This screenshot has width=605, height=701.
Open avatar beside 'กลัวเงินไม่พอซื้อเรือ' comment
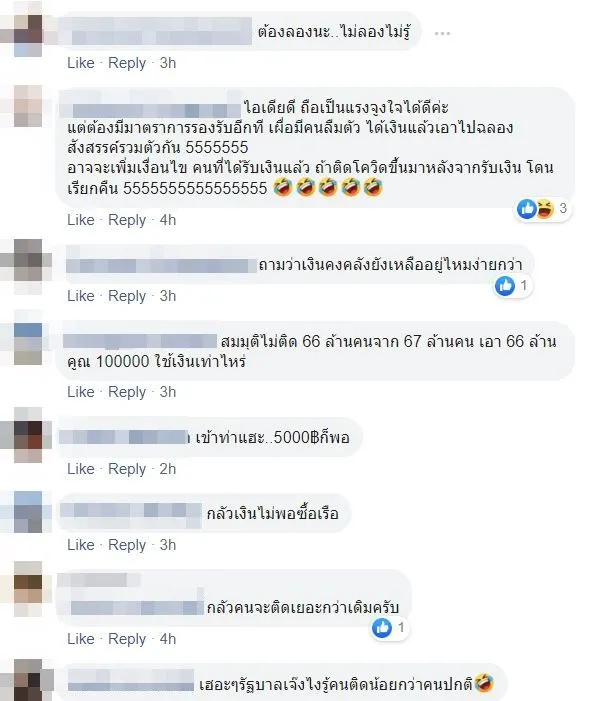28,512
